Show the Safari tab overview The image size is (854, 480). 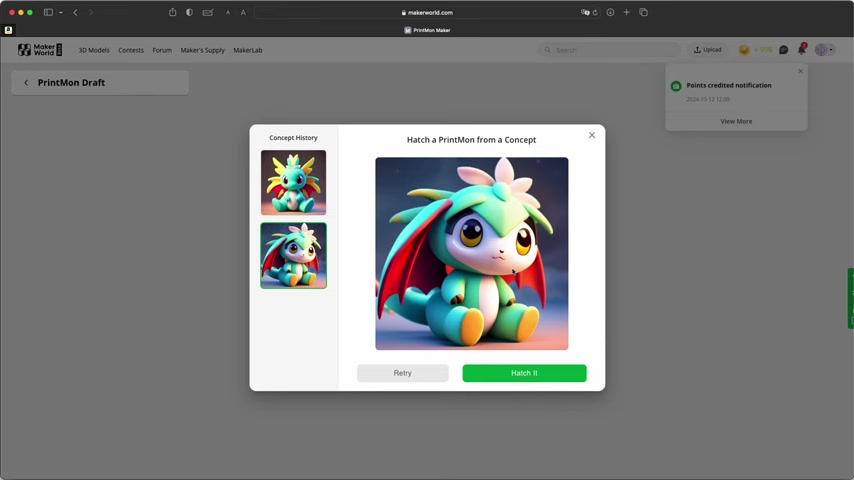coord(643,12)
